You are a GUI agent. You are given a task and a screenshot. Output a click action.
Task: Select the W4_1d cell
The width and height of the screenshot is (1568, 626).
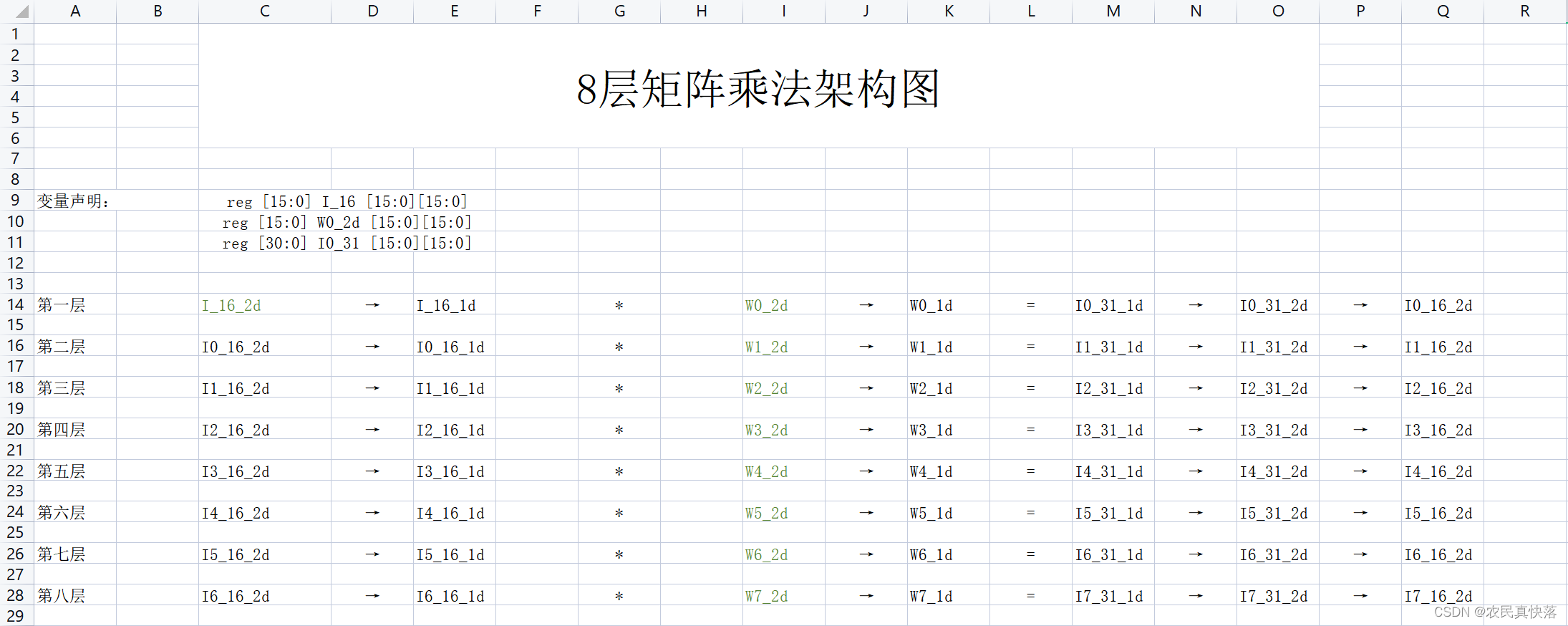click(931, 472)
